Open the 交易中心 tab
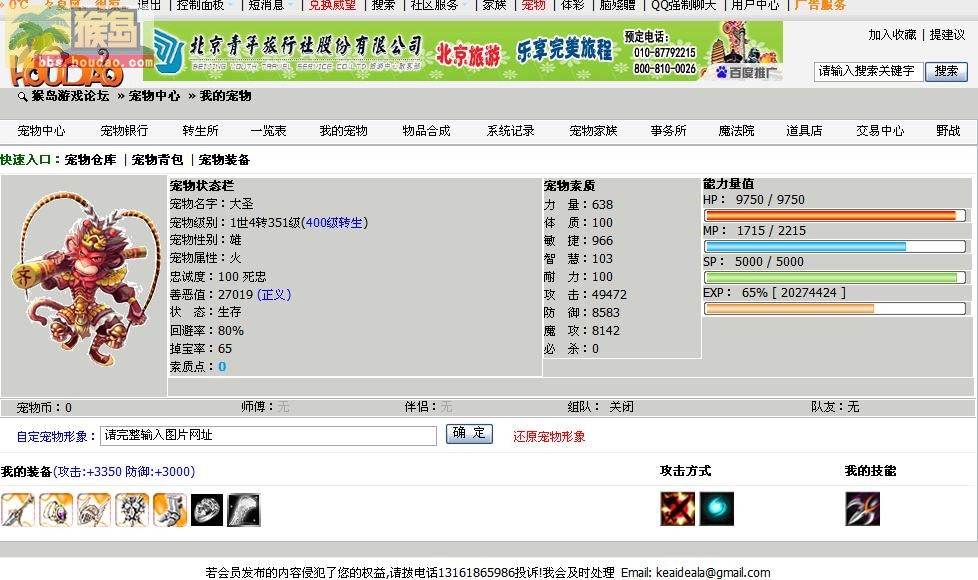Screen dimensions: 978x580 click(x=880, y=131)
